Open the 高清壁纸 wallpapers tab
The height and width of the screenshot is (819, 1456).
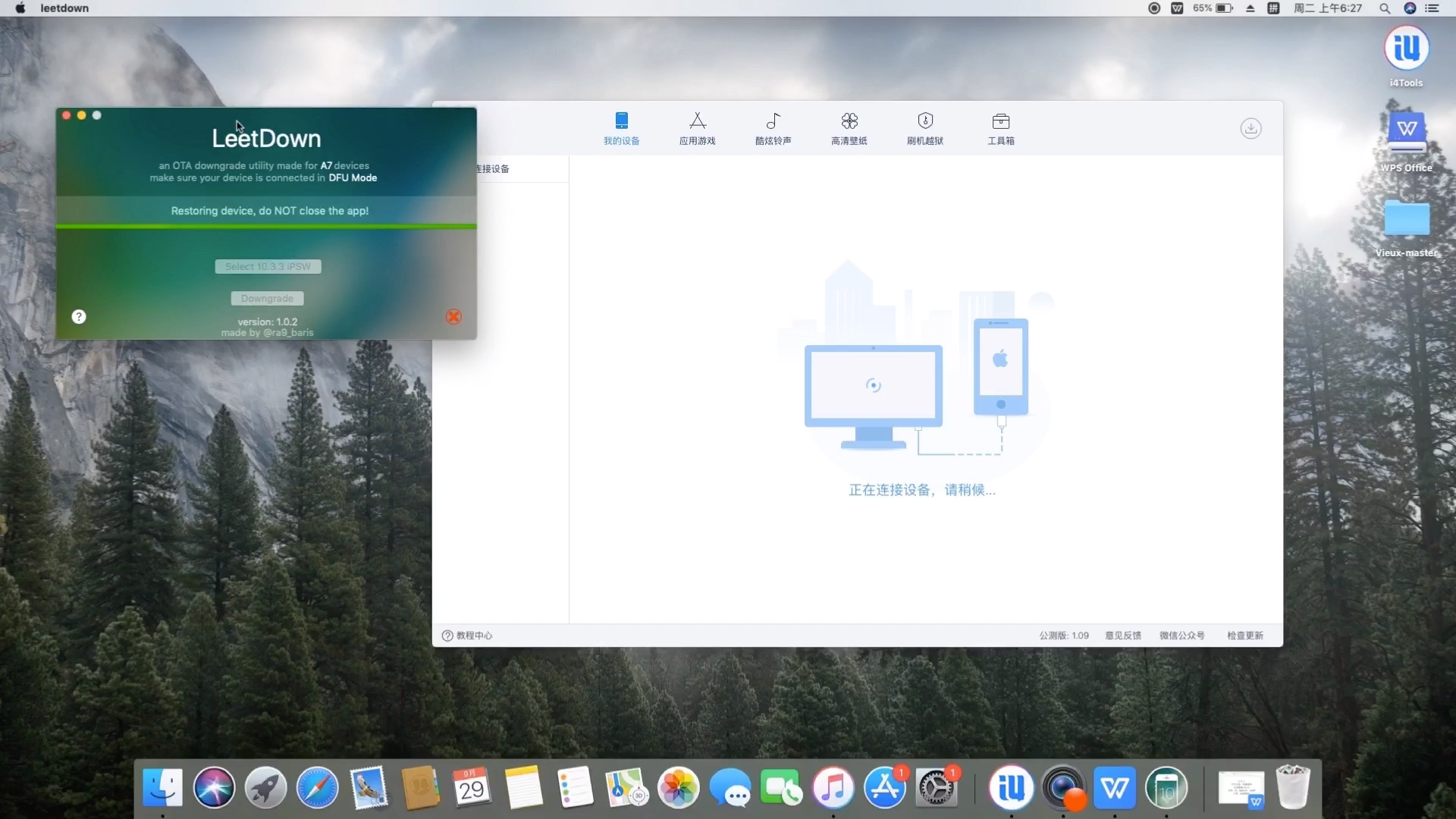[x=849, y=128]
